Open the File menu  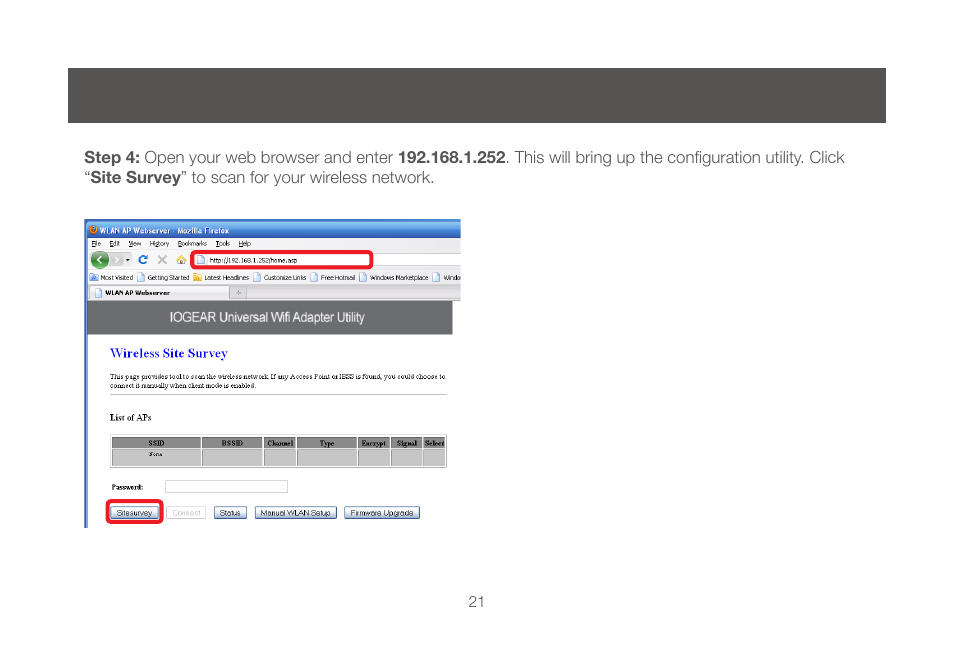[96, 243]
